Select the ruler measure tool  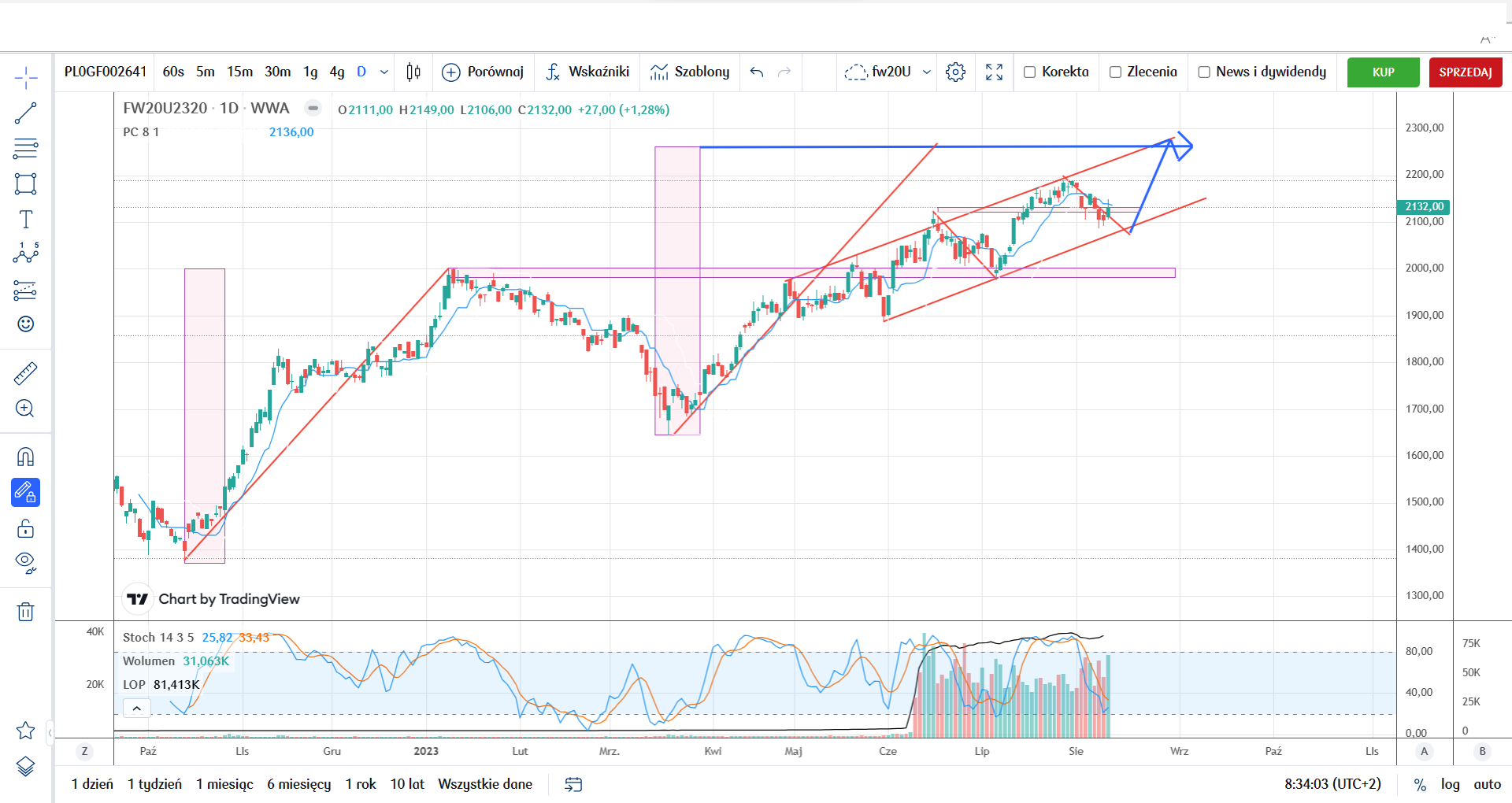coord(26,373)
